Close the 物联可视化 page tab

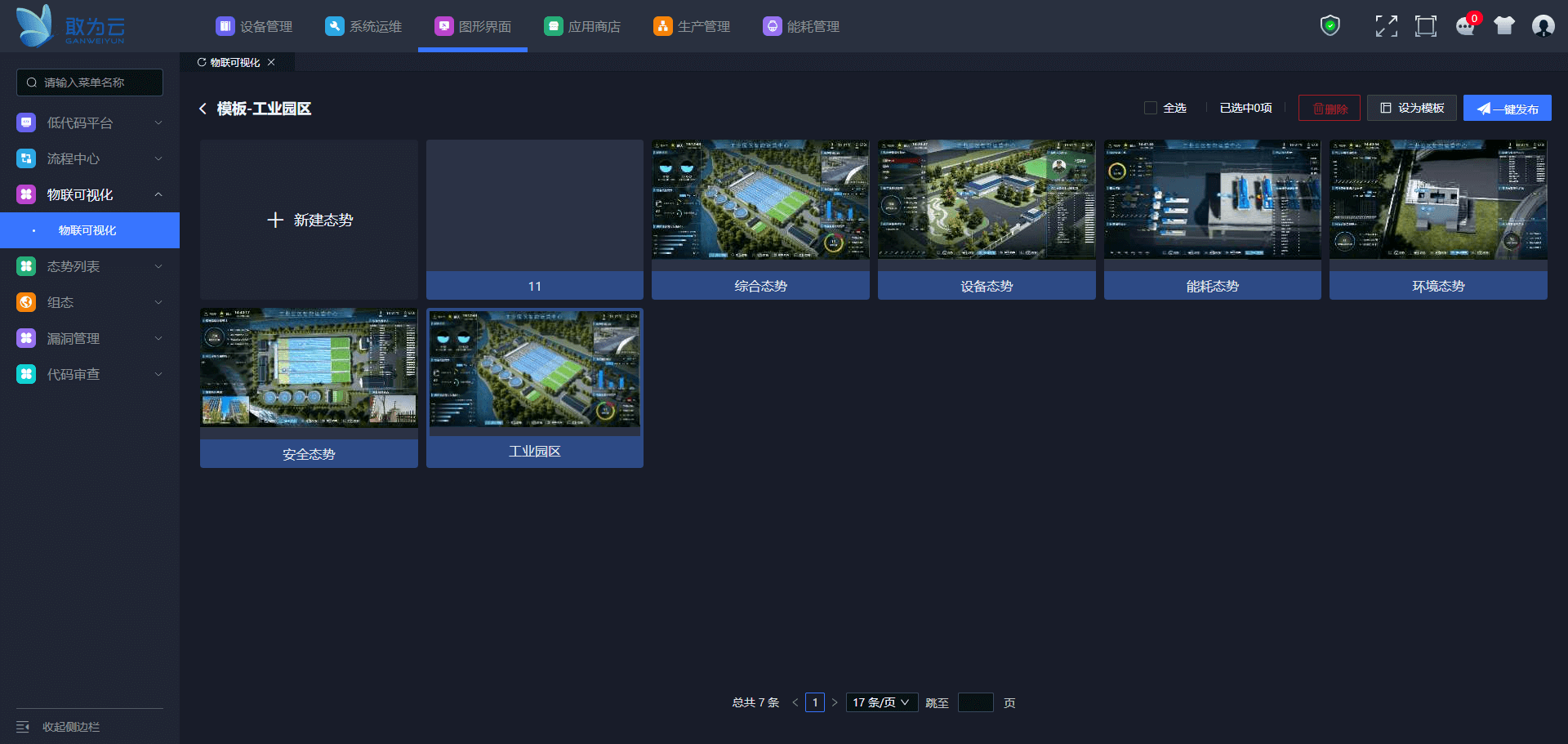tap(271, 62)
